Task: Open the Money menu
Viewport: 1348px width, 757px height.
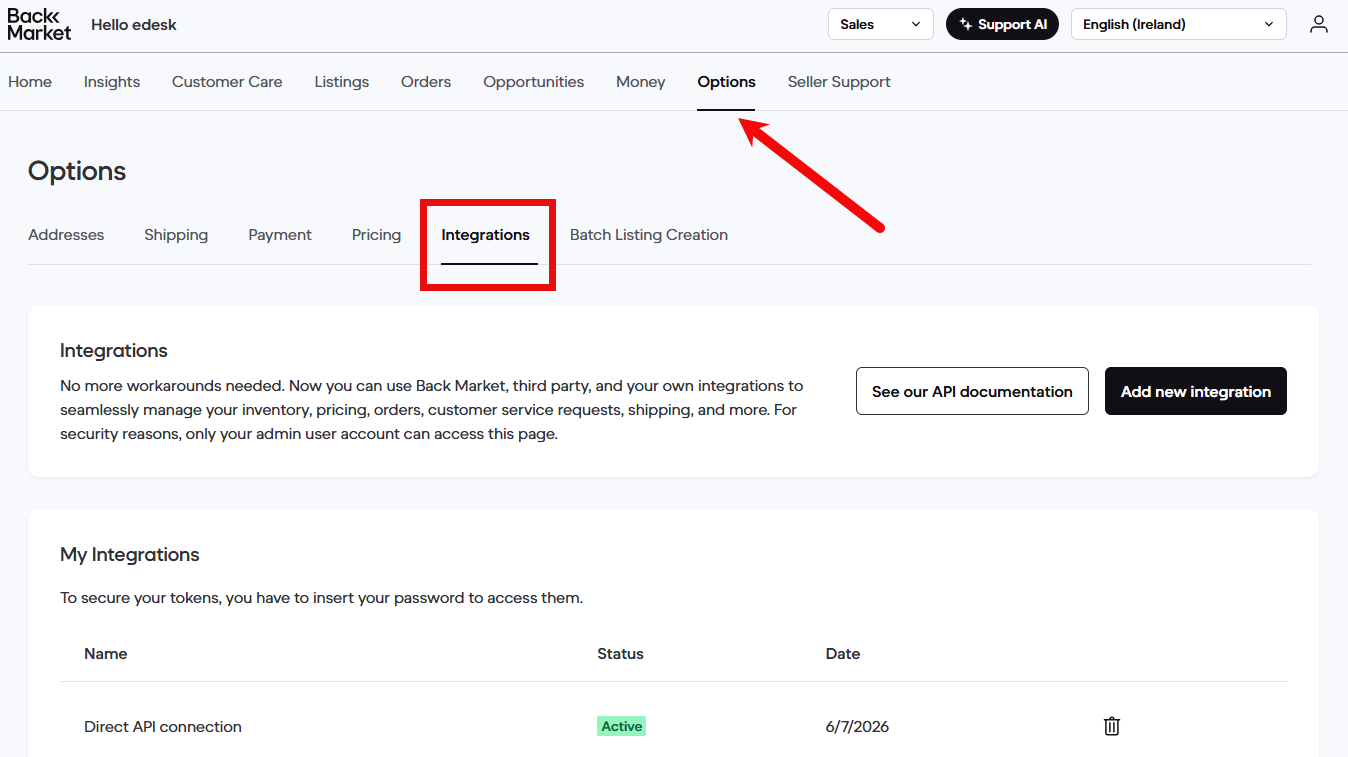Action: pyautogui.click(x=641, y=82)
